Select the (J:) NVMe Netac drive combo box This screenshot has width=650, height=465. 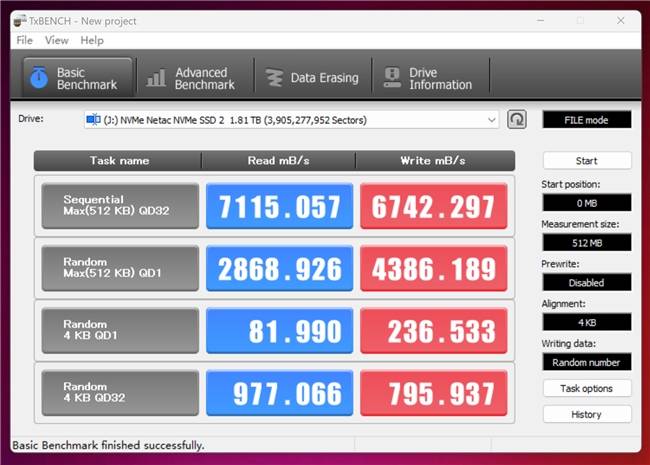[291, 120]
